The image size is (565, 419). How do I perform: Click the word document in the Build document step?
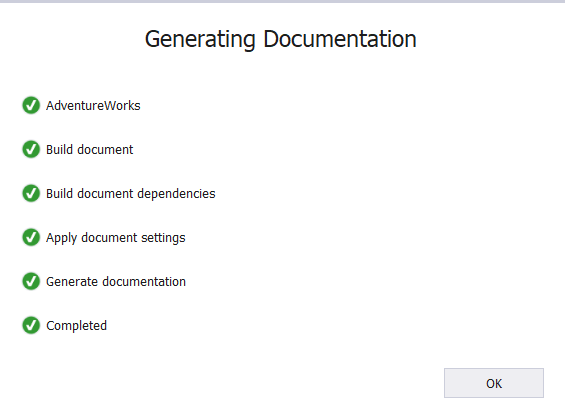tap(105, 150)
